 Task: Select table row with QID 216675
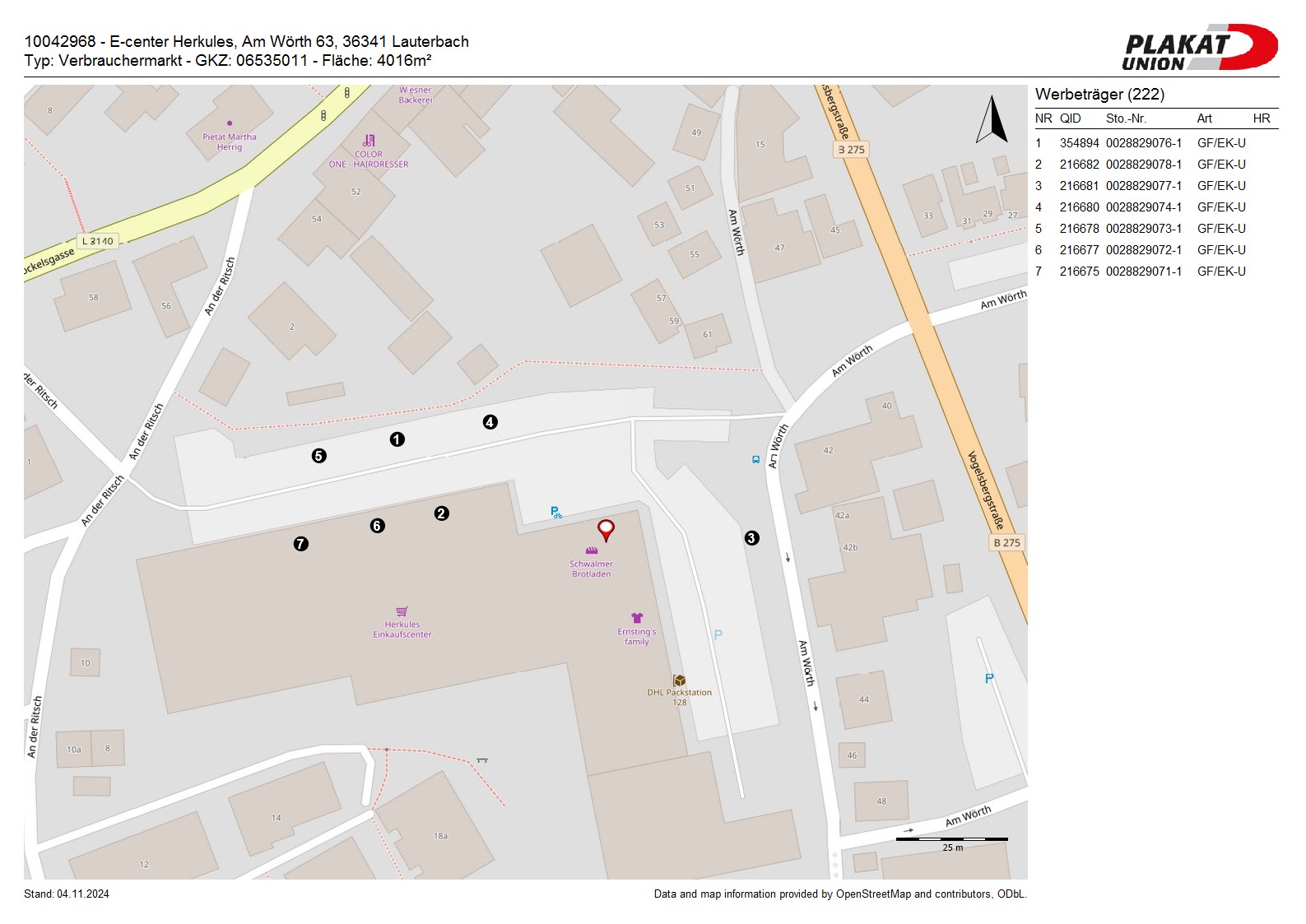click(x=1140, y=272)
